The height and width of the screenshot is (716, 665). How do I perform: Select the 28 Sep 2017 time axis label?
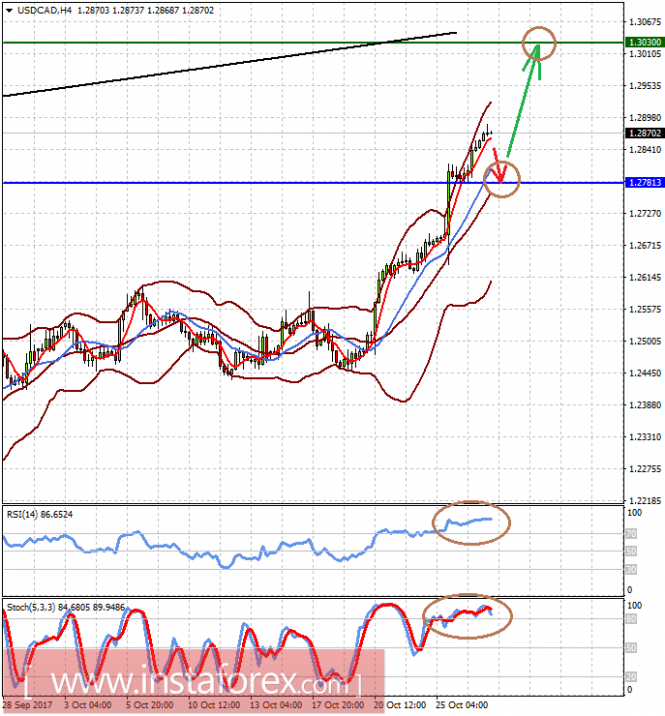27,705
